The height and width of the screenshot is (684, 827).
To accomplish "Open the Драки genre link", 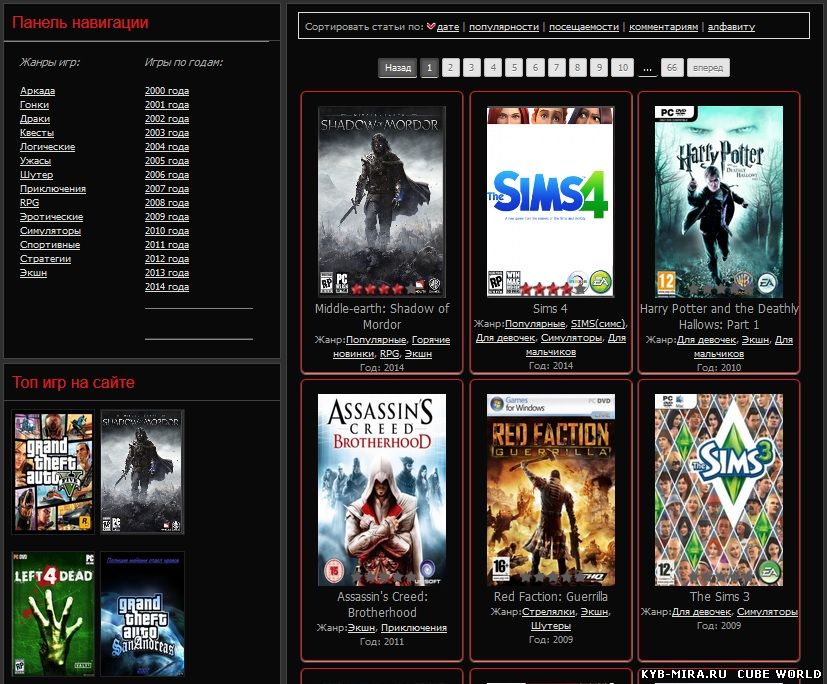I will point(35,119).
